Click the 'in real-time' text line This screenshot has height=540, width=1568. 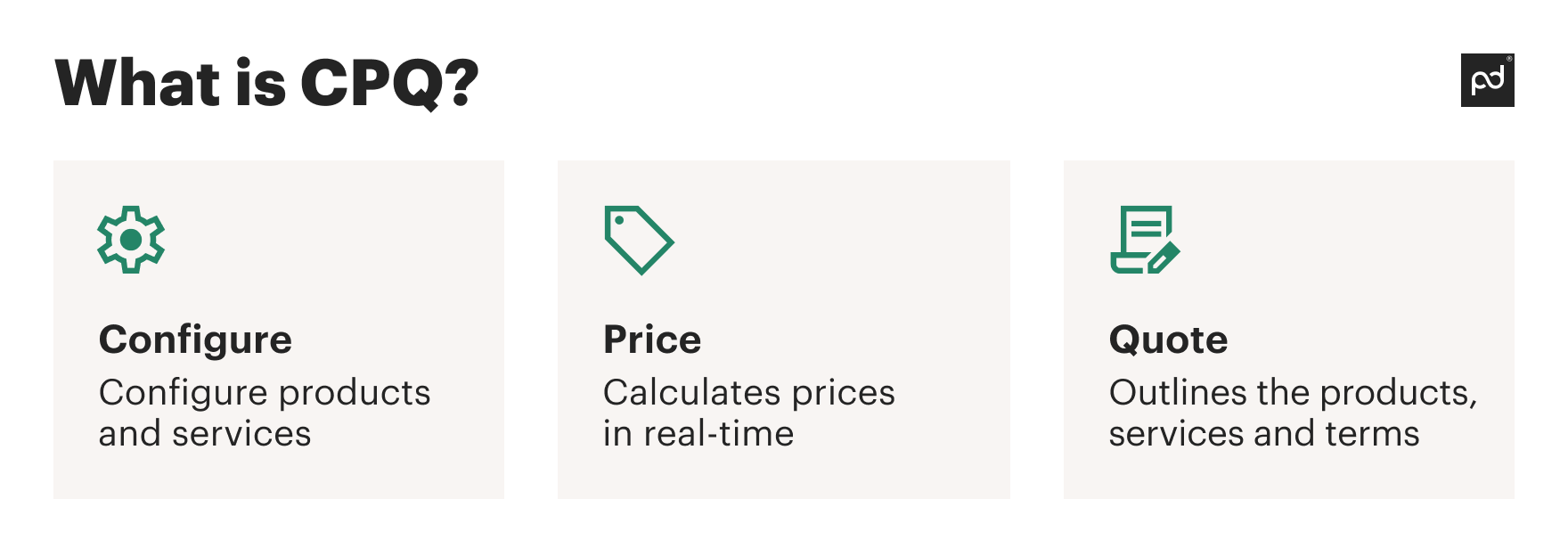point(698,434)
